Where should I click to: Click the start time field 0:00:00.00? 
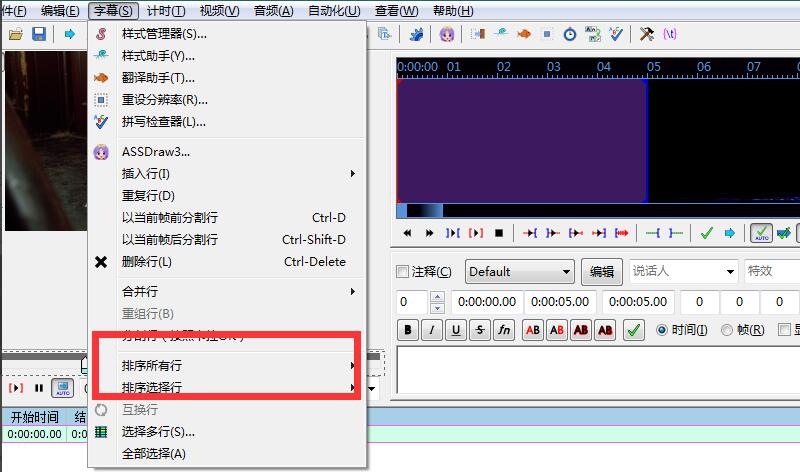pyautogui.click(x=487, y=302)
